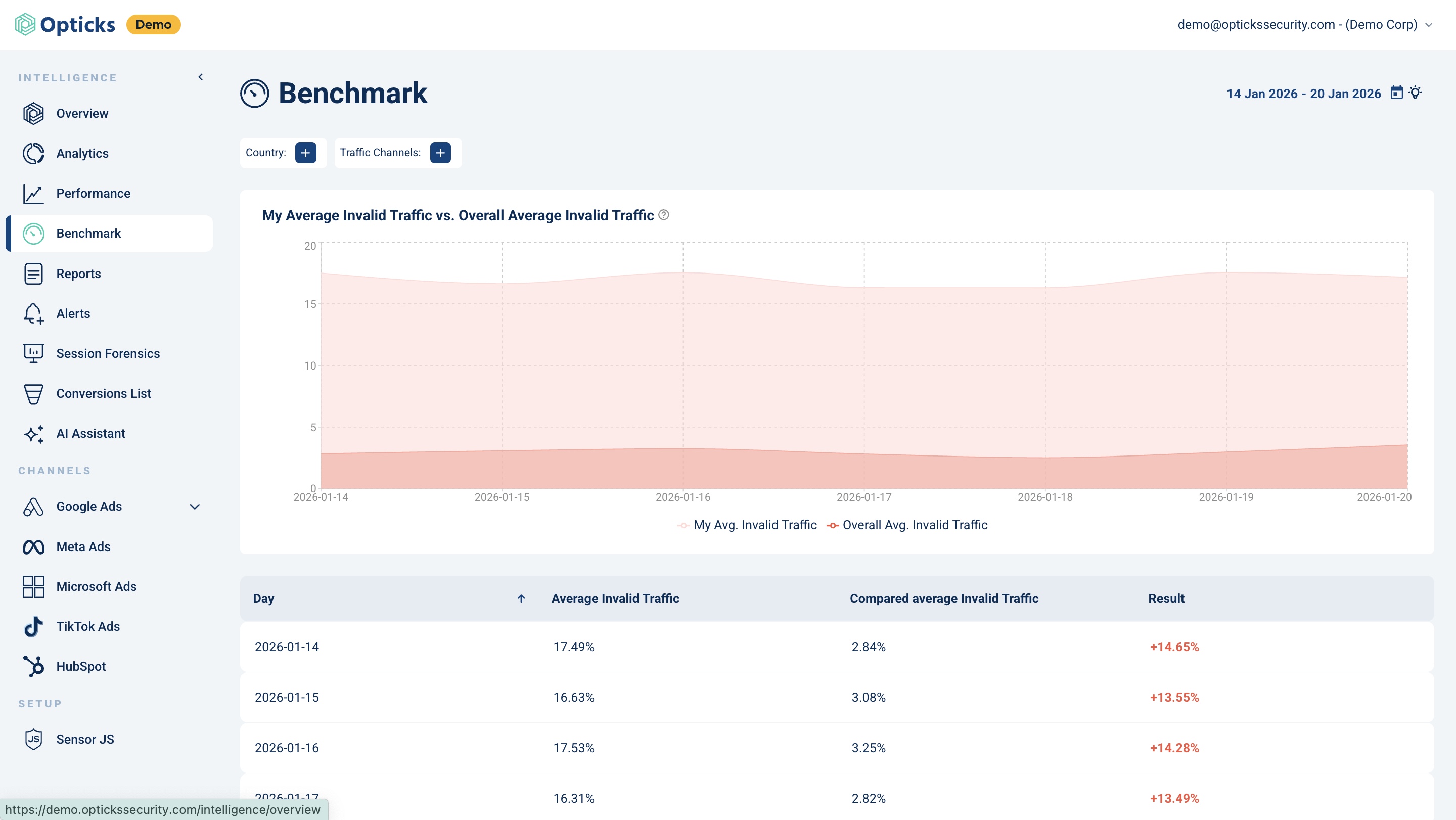The height and width of the screenshot is (820, 1456).
Task: Click the TikTok Ads icon
Action: click(x=33, y=626)
